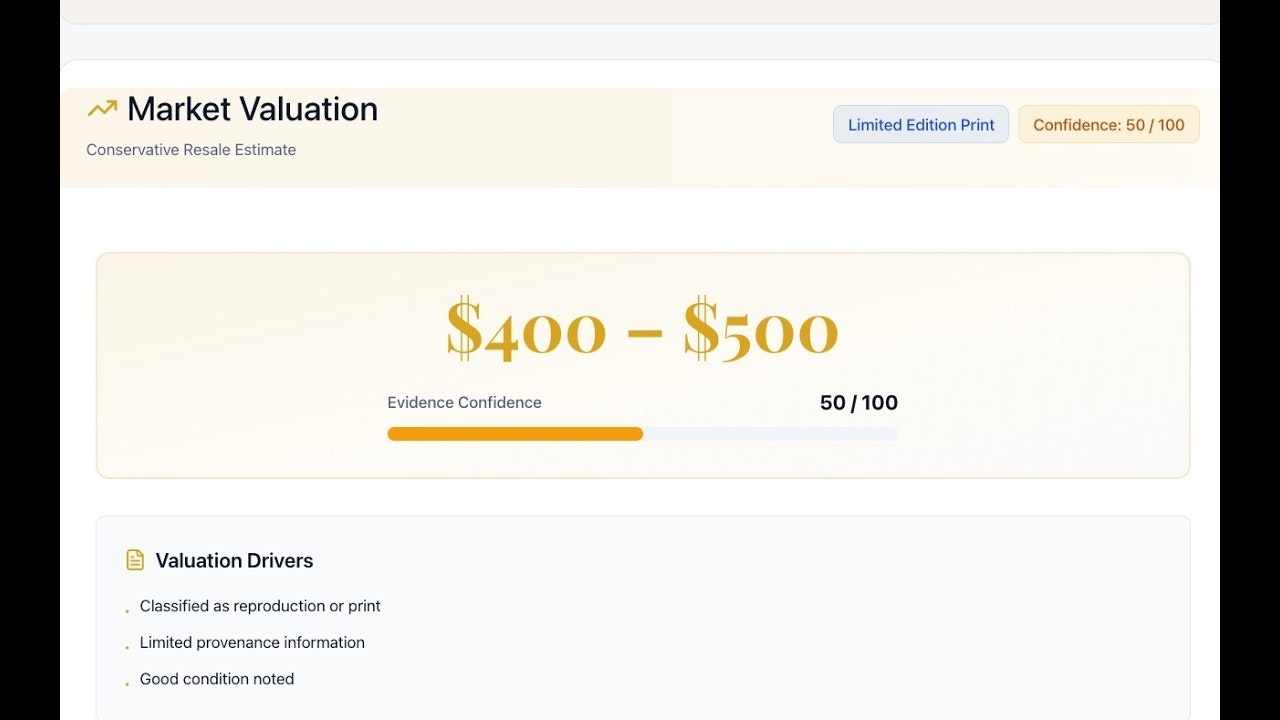Click the 'Evidence Confidence' label
The image size is (1280, 720).
tap(464, 403)
